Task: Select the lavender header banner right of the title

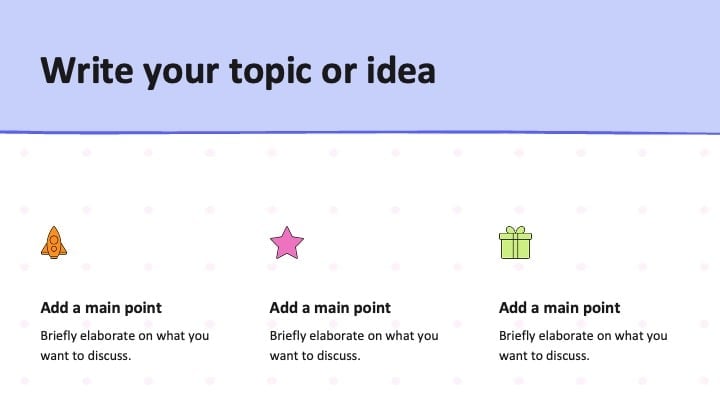Action: coord(579,66)
